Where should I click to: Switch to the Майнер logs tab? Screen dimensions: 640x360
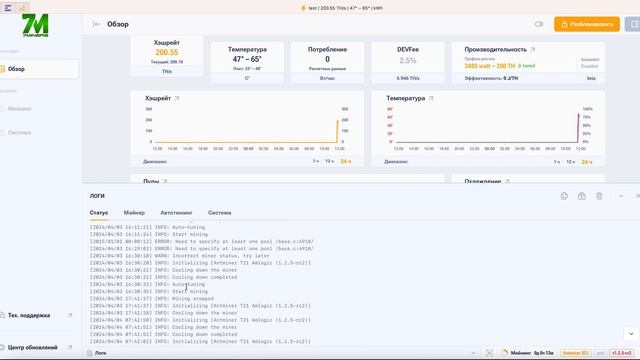click(x=134, y=213)
